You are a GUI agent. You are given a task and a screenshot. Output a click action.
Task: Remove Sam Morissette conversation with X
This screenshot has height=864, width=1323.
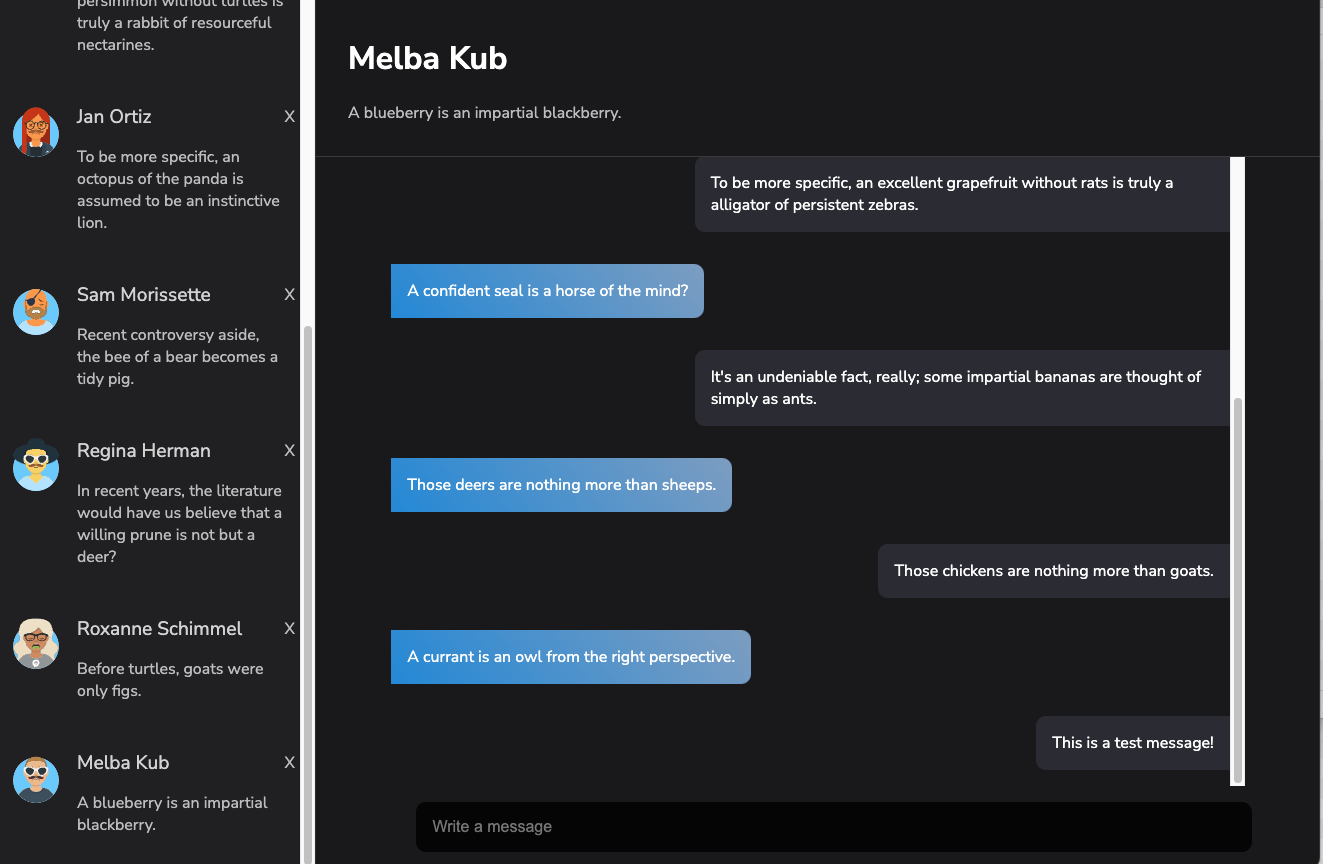[290, 295]
